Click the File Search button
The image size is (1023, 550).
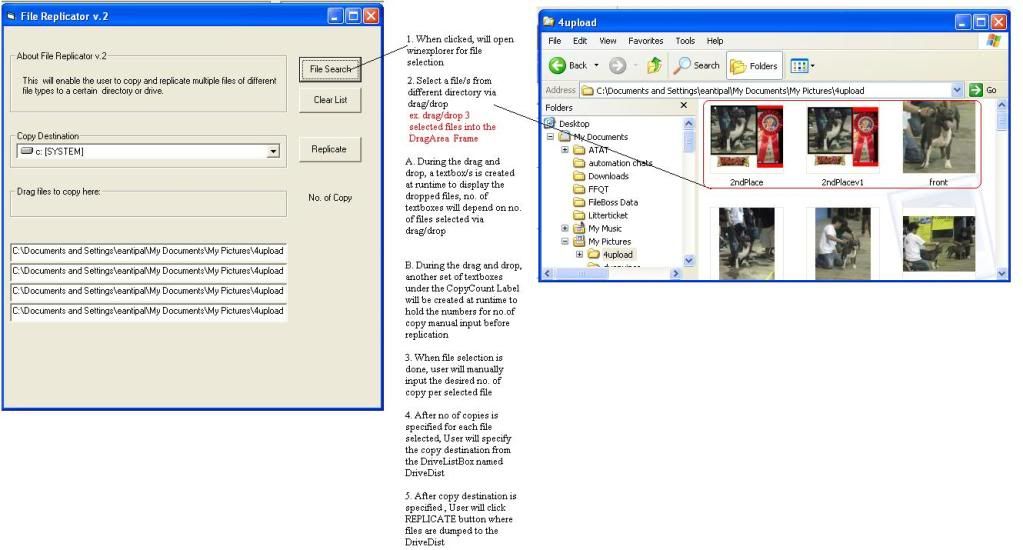click(x=329, y=69)
